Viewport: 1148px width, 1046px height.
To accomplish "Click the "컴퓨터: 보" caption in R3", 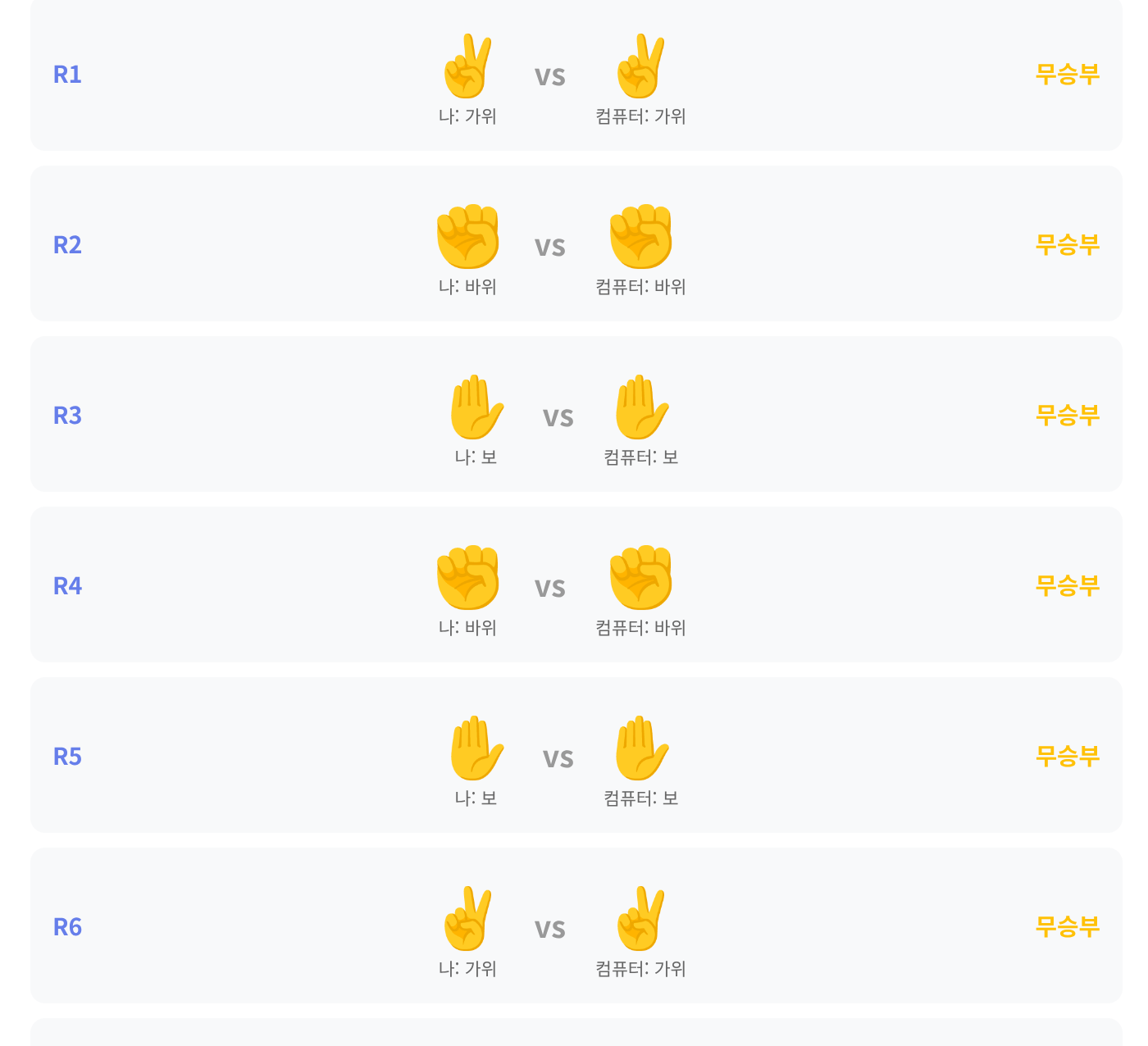I will [640, 457].
